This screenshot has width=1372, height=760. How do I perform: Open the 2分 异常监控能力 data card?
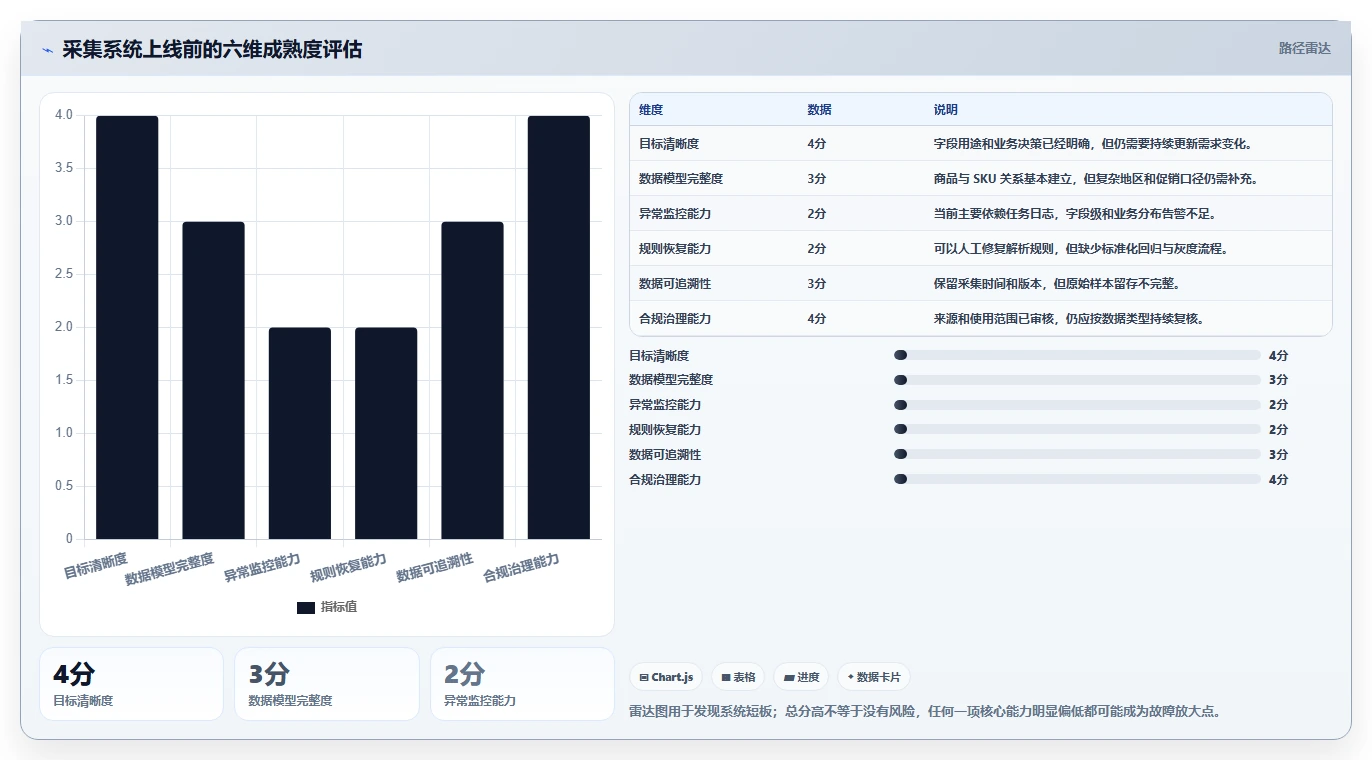[x=522, y=684]
